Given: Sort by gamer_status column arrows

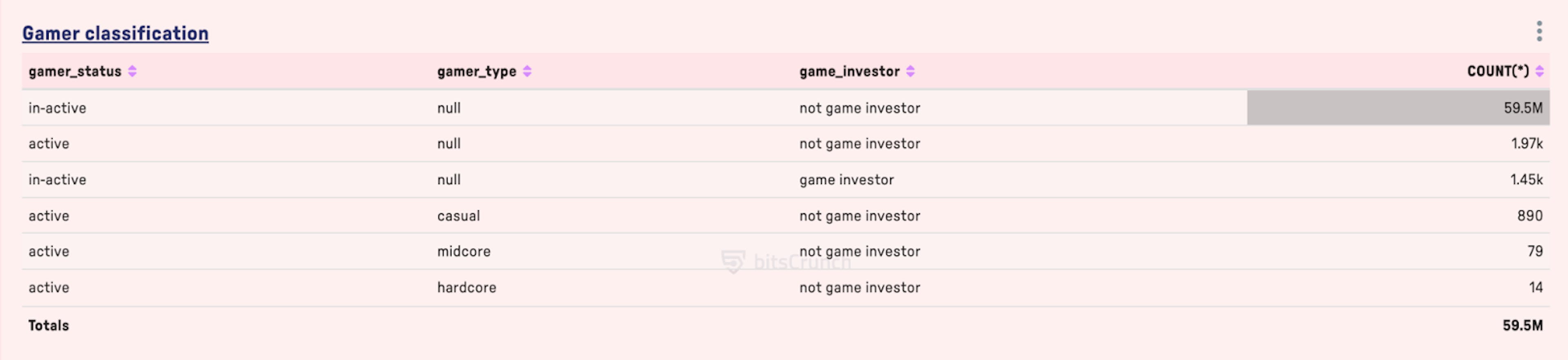Looking at the screenshot, I should pyautogui.click(x=132, y=71).
